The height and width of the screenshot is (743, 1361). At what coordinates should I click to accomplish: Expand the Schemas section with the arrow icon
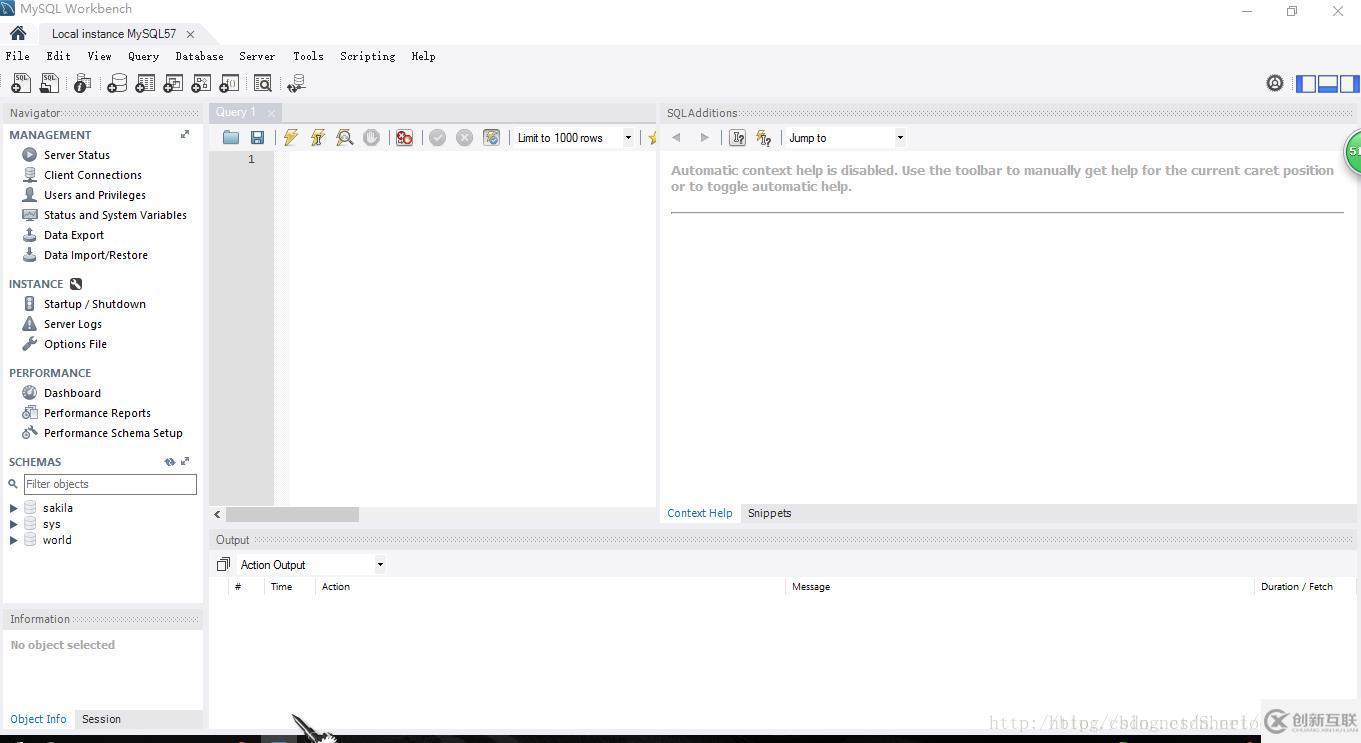185,461
